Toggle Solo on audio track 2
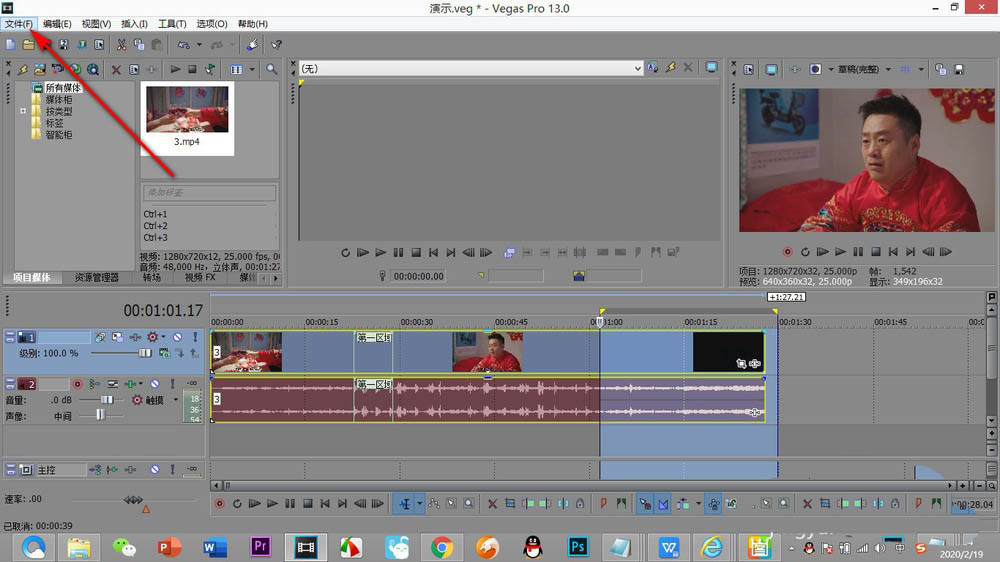 click(172, 384)
